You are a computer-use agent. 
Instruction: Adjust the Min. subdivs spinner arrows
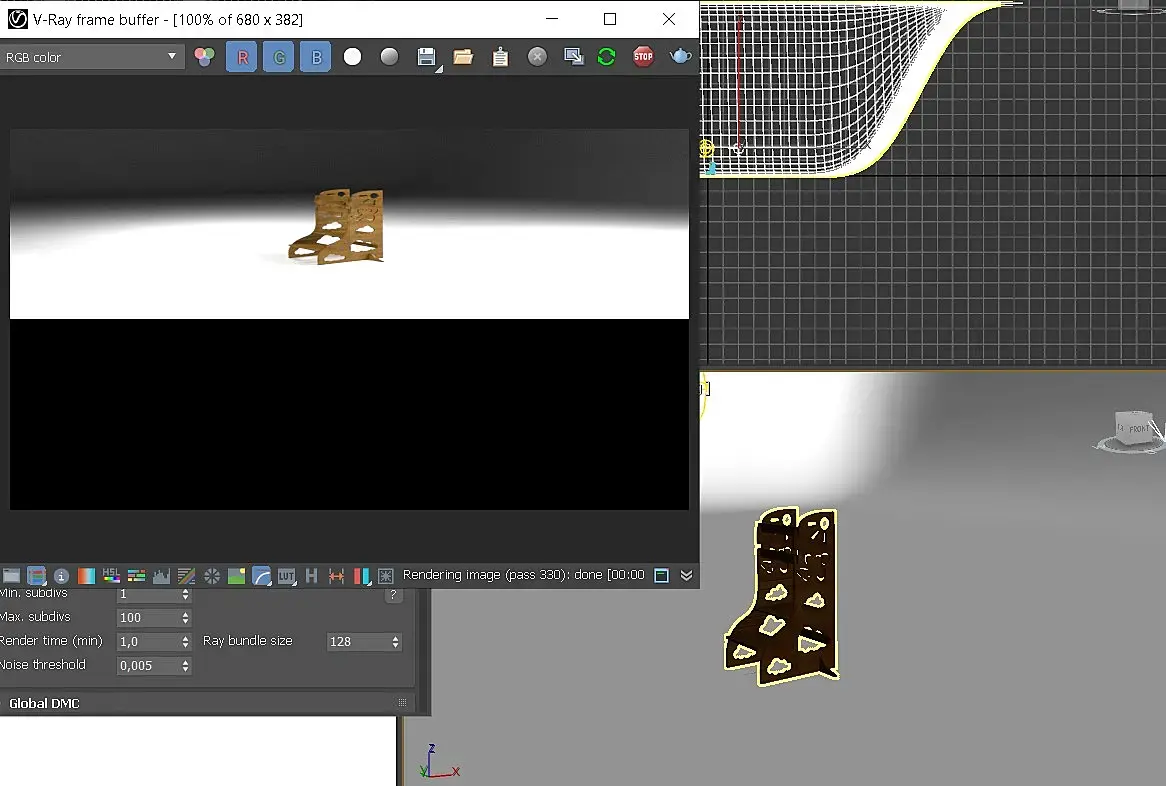[186, 594]
